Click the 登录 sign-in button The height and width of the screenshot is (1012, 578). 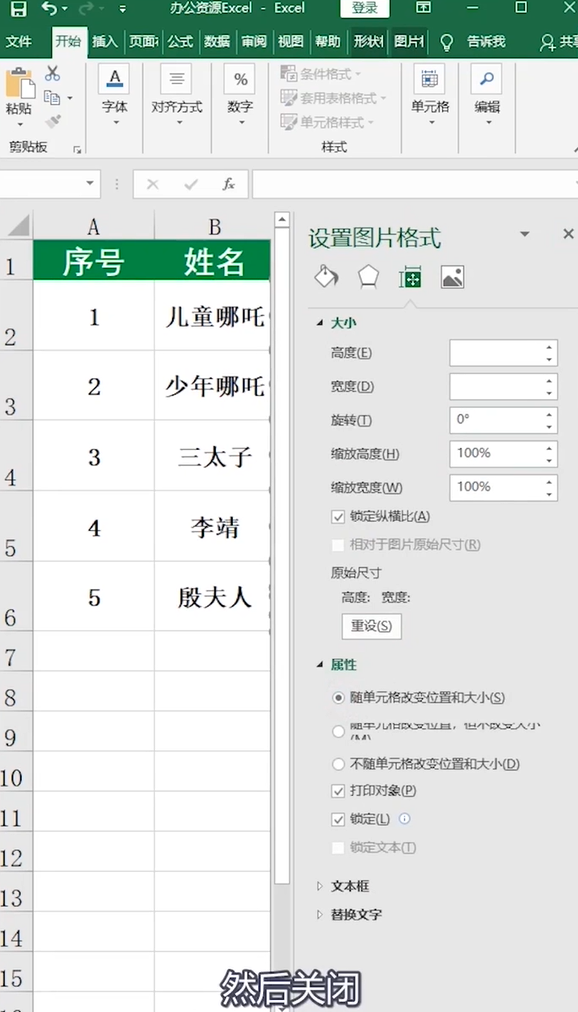click(x=364, y=8)
